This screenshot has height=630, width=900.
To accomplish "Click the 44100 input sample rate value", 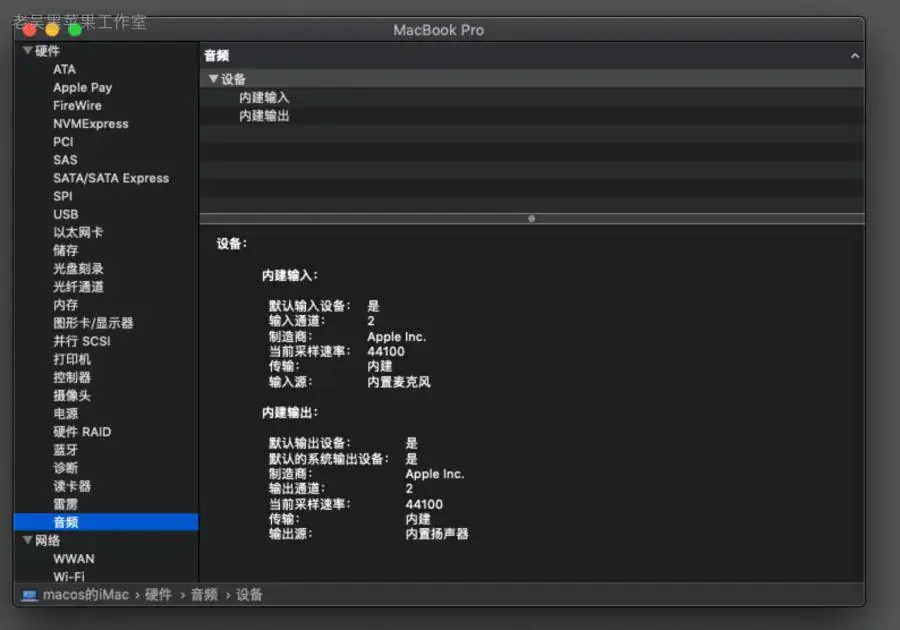I will 386,352.
